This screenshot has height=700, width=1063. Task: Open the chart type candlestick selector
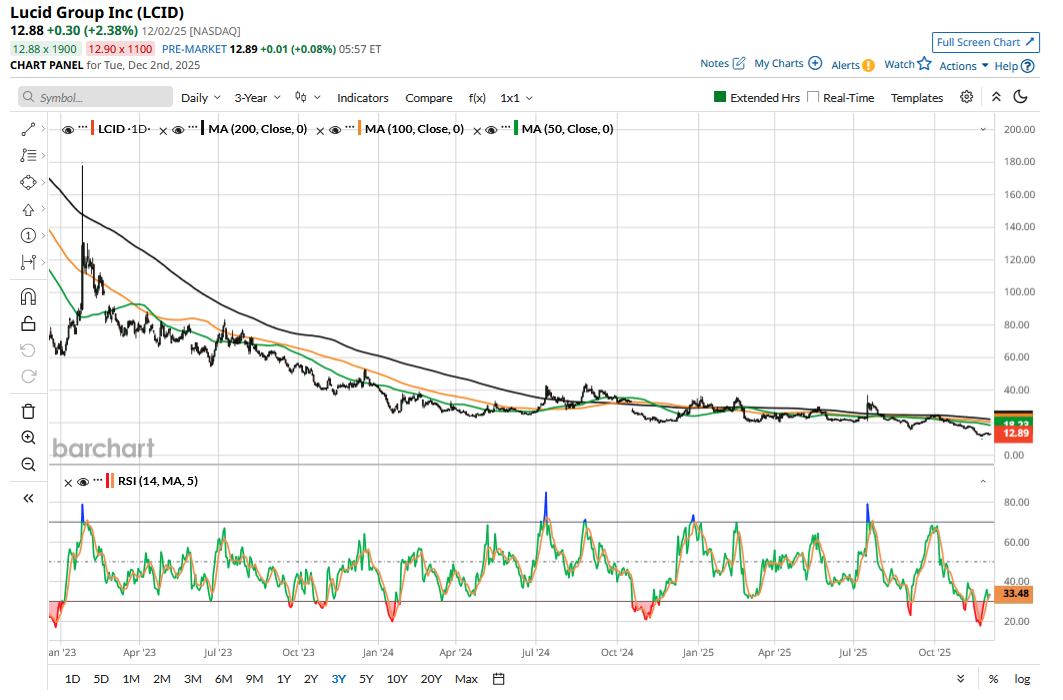308,98
